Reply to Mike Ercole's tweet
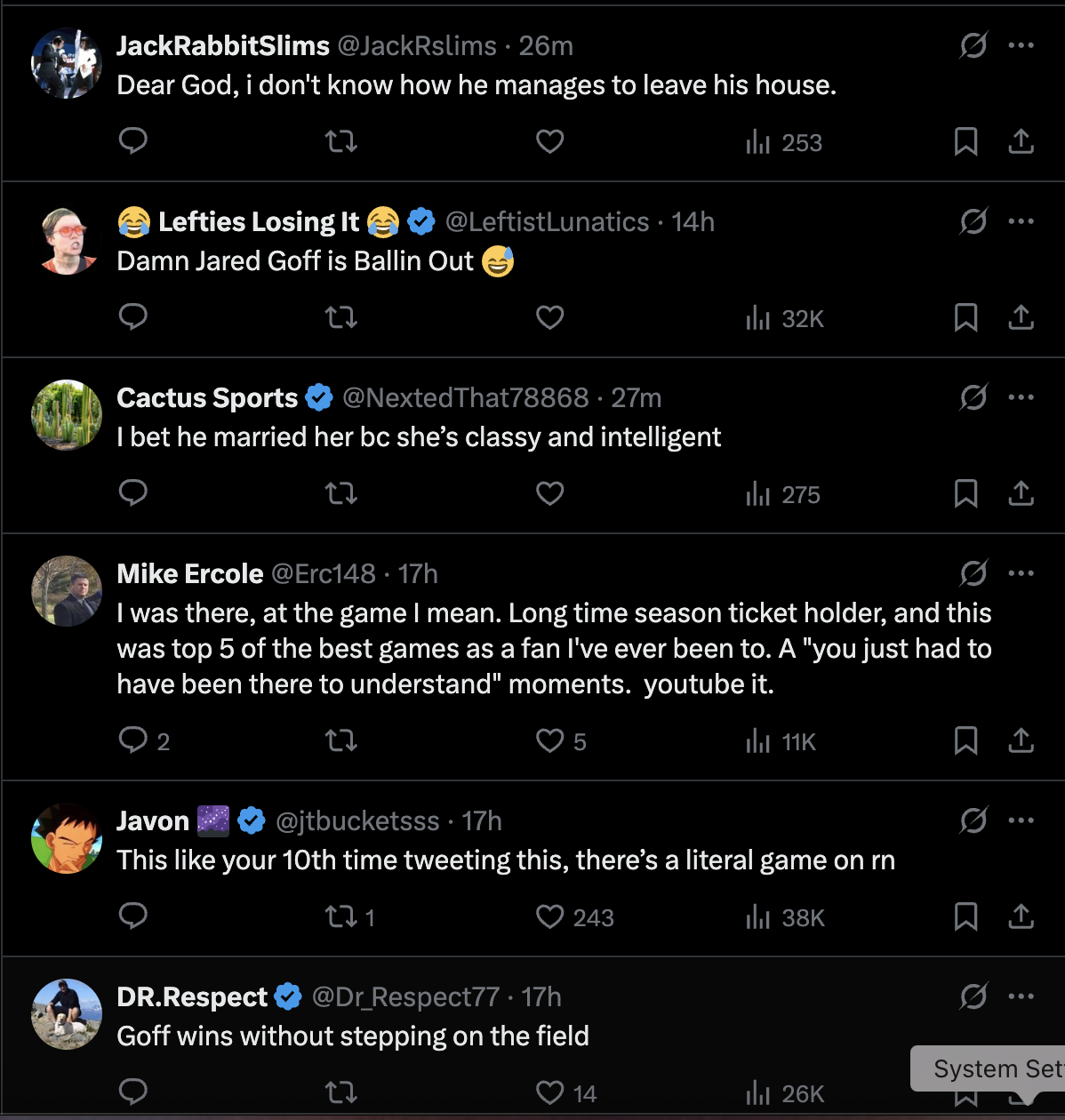This screenshot has width=1065, height=1120. [x=133, y=740]
